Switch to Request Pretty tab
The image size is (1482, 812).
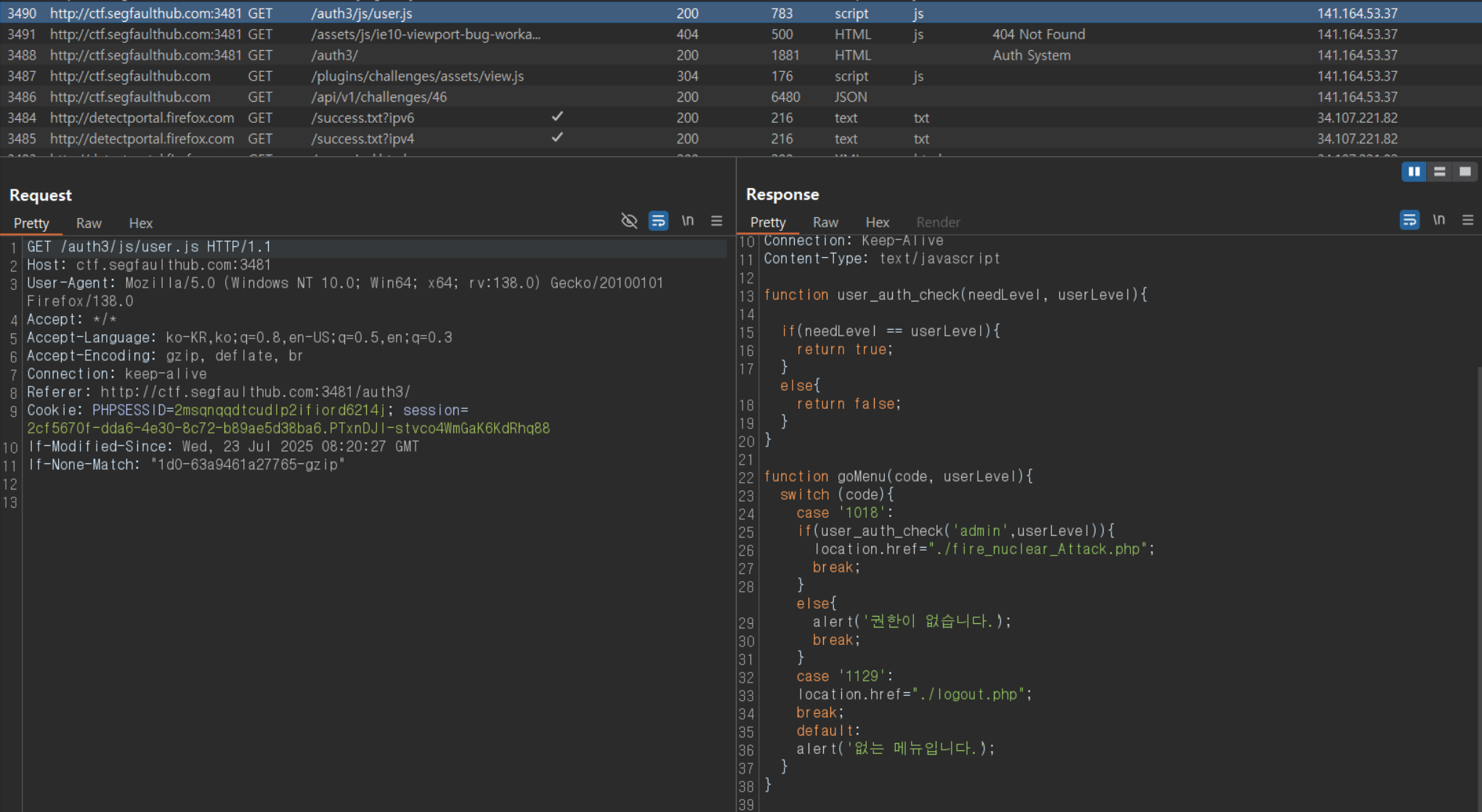click(x=31, y=223)
